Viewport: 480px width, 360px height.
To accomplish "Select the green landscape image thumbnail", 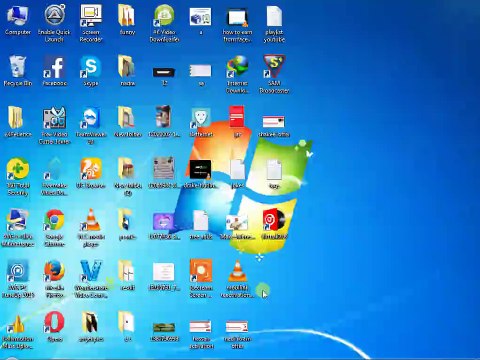I will point(164,327).
